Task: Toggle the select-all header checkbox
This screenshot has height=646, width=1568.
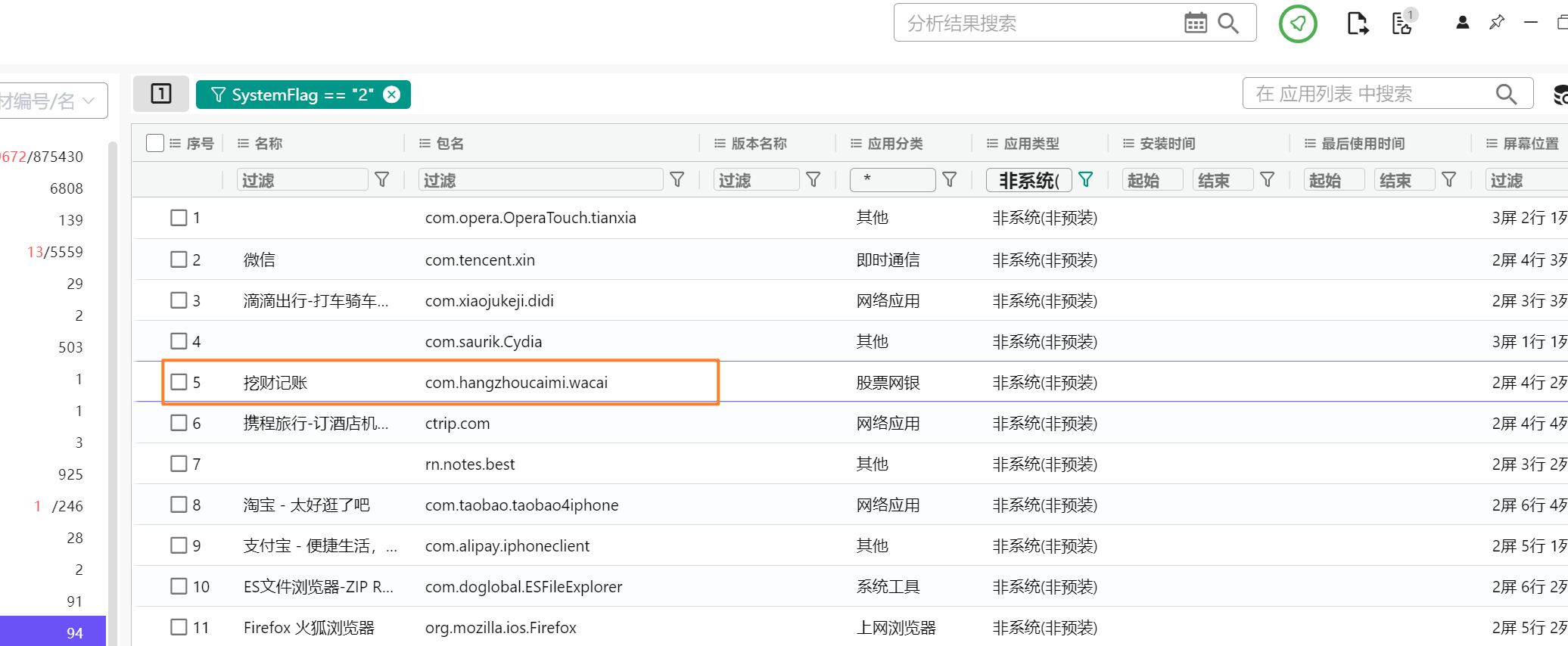Action: click(x=155, y=143)
